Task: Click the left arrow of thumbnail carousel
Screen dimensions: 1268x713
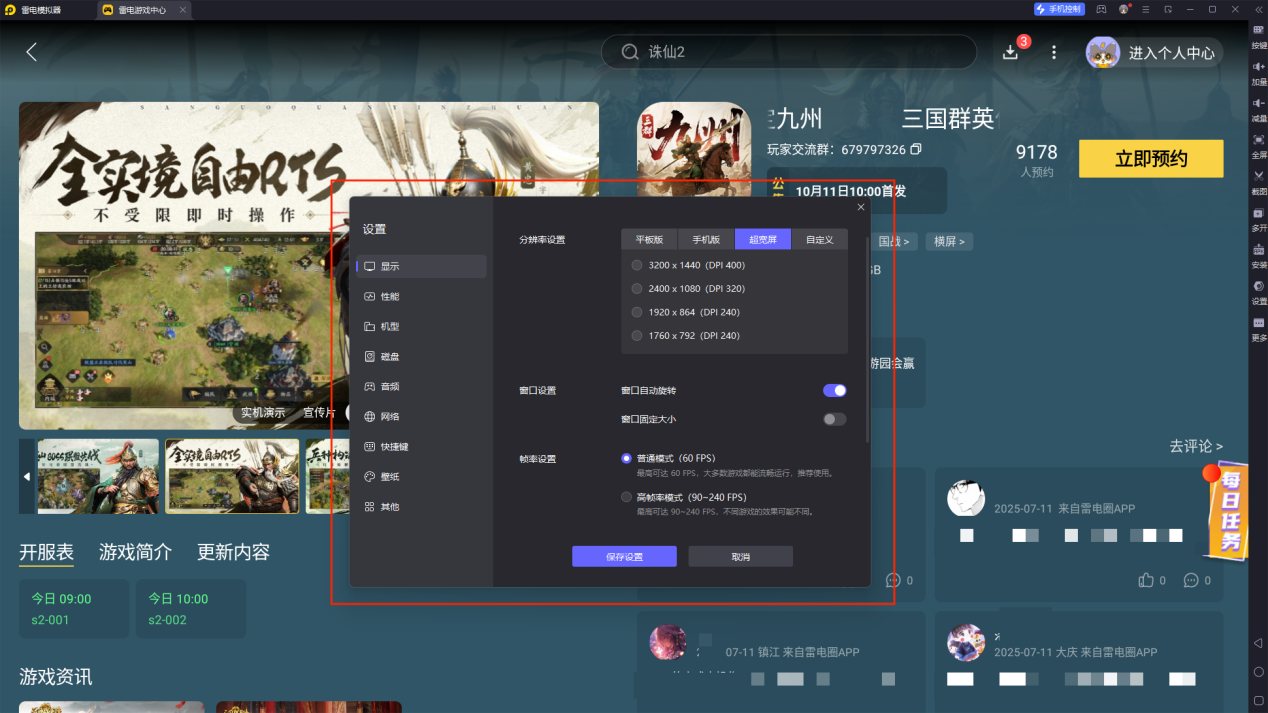Action: [x=27, y=477]
